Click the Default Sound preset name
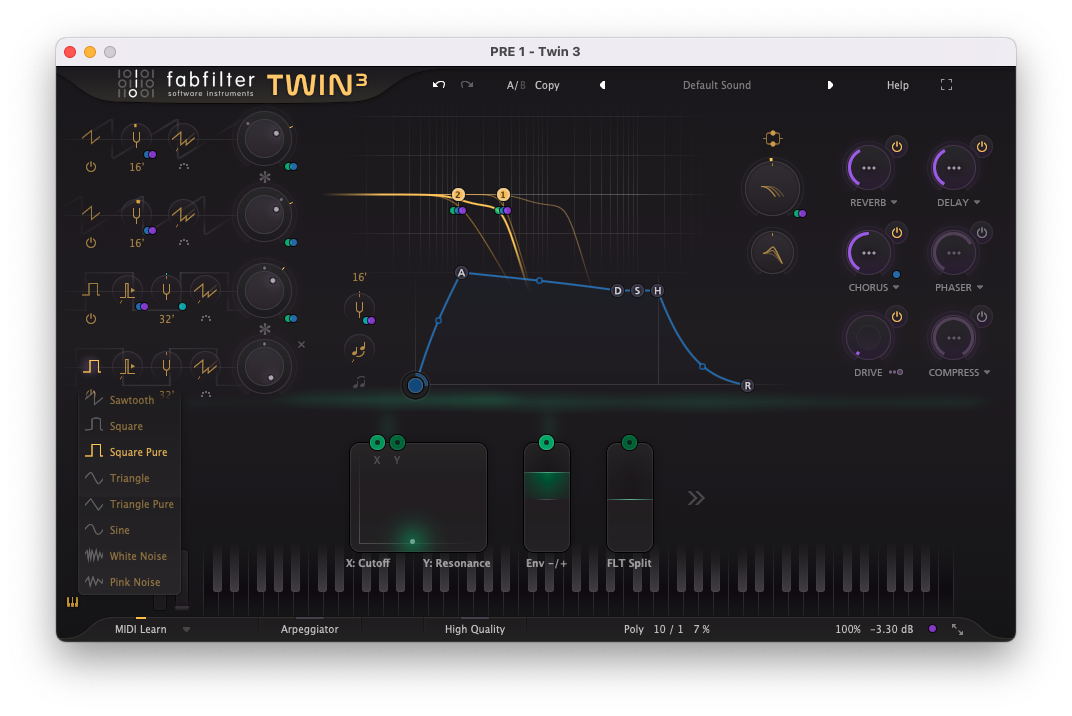This screenshot has height=716, width=1072. click(716, 85)
